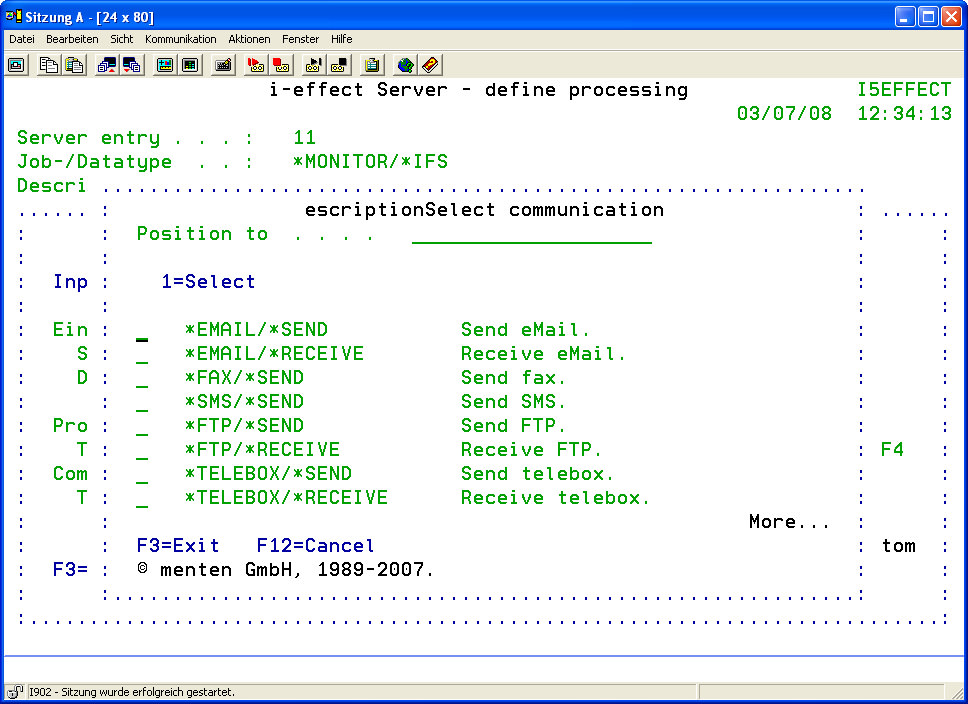This screenshot has height=704, width=968.
Task: Open the Datei menu
Action: 22,39
